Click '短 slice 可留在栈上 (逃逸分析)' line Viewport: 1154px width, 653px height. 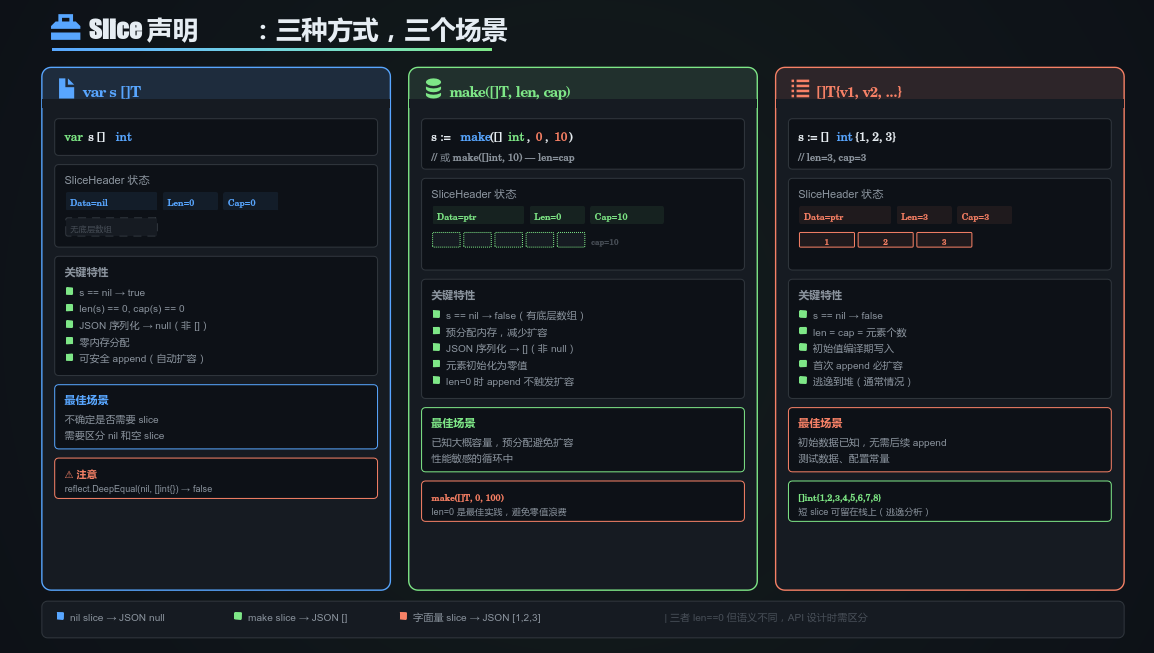[863, 512]
